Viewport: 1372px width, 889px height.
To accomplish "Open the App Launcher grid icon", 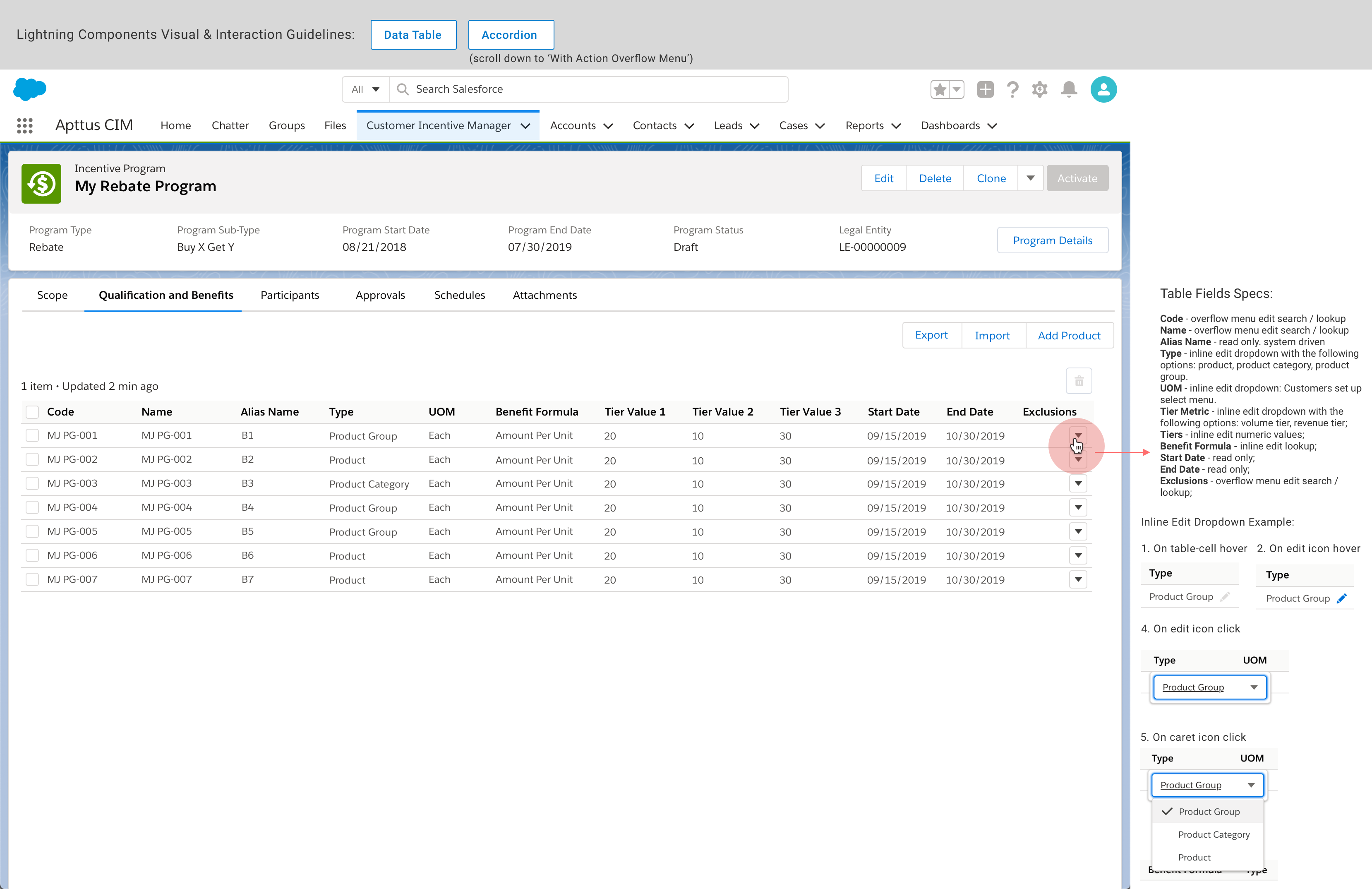I will pyautogui.click(x=25, y=126).
